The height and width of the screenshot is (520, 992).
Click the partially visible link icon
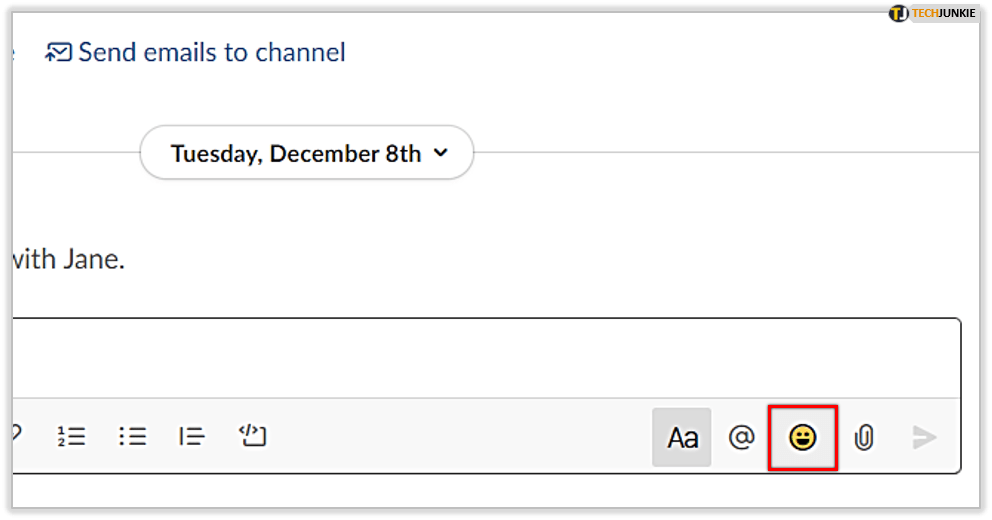coord(15,435)
